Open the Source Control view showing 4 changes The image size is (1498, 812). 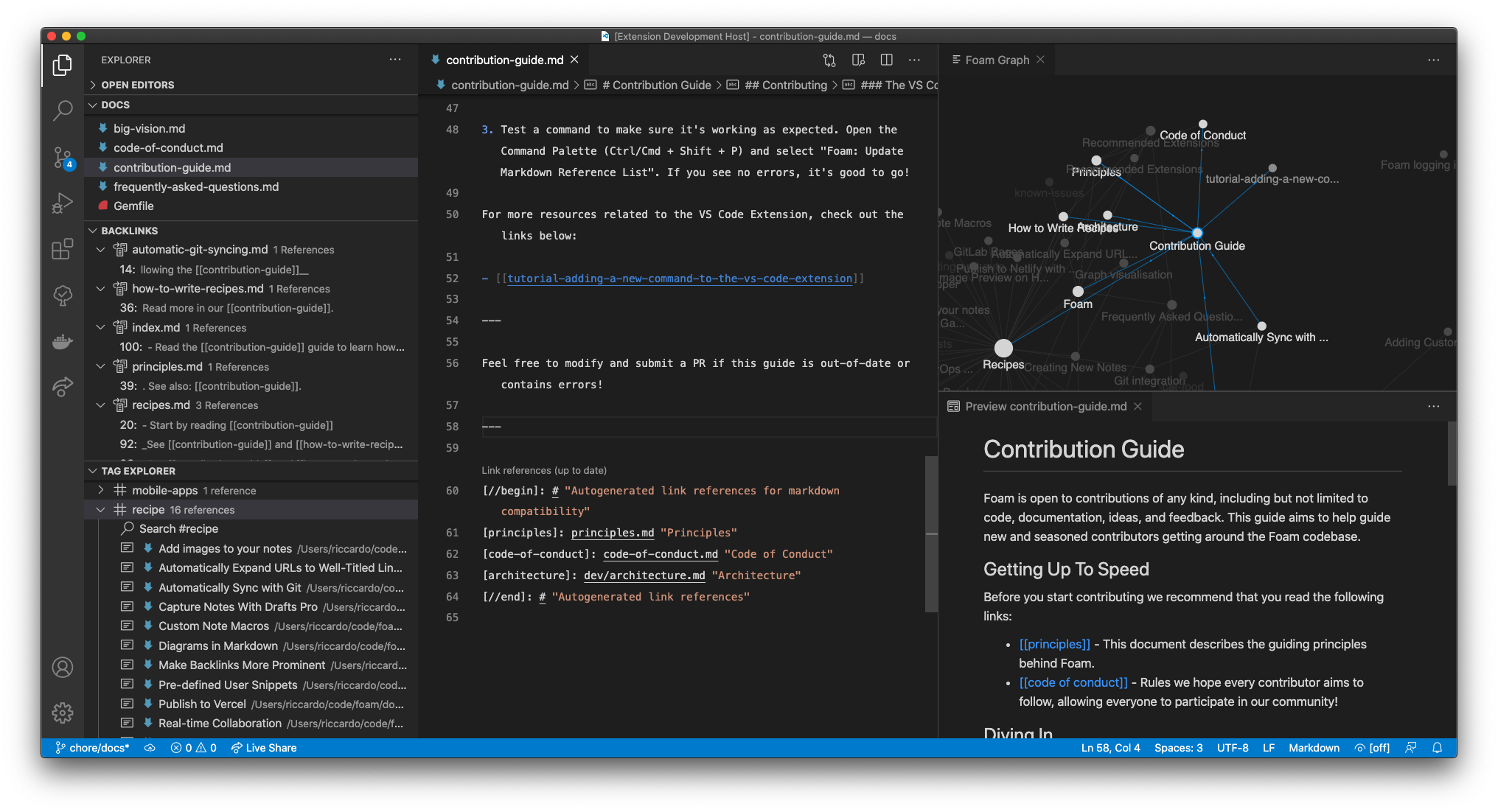click(62, 157)
